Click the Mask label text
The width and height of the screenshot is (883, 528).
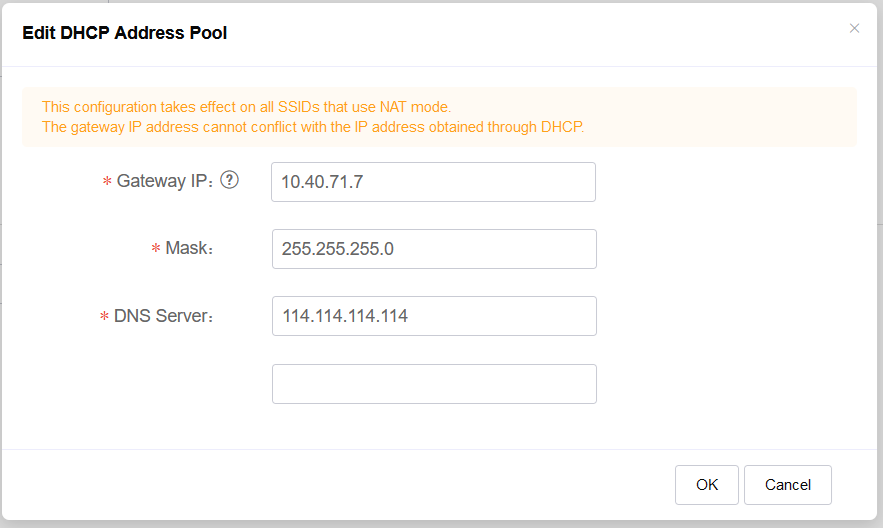click(189, 248)
